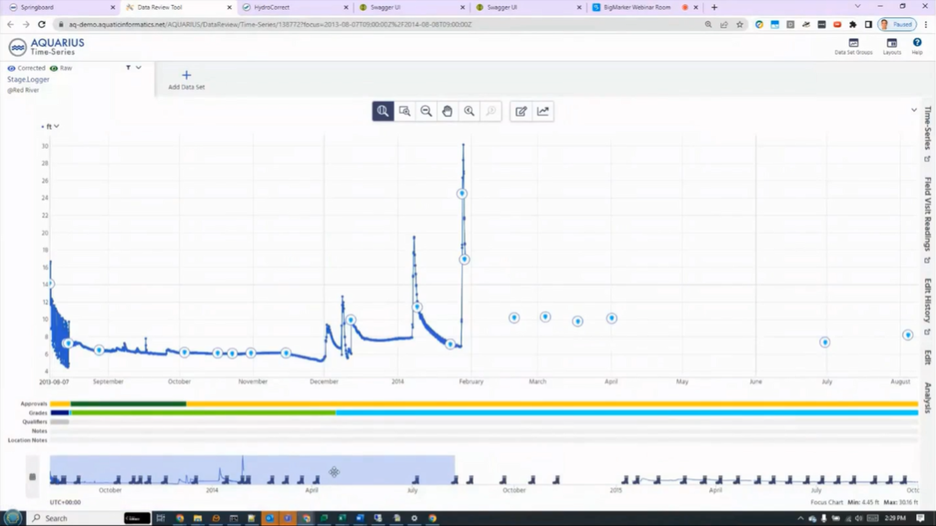
Task: Select the pan hand tool
Action: pos(448,111)
